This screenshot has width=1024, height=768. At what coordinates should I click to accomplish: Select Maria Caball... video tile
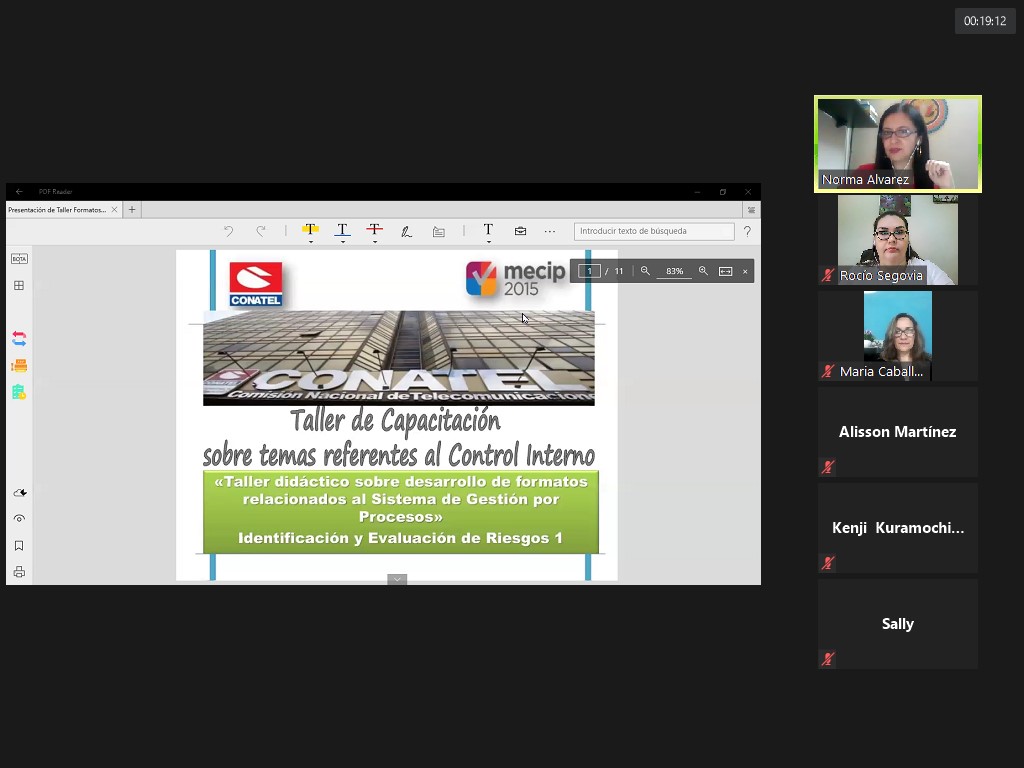(x=898, y=336)
